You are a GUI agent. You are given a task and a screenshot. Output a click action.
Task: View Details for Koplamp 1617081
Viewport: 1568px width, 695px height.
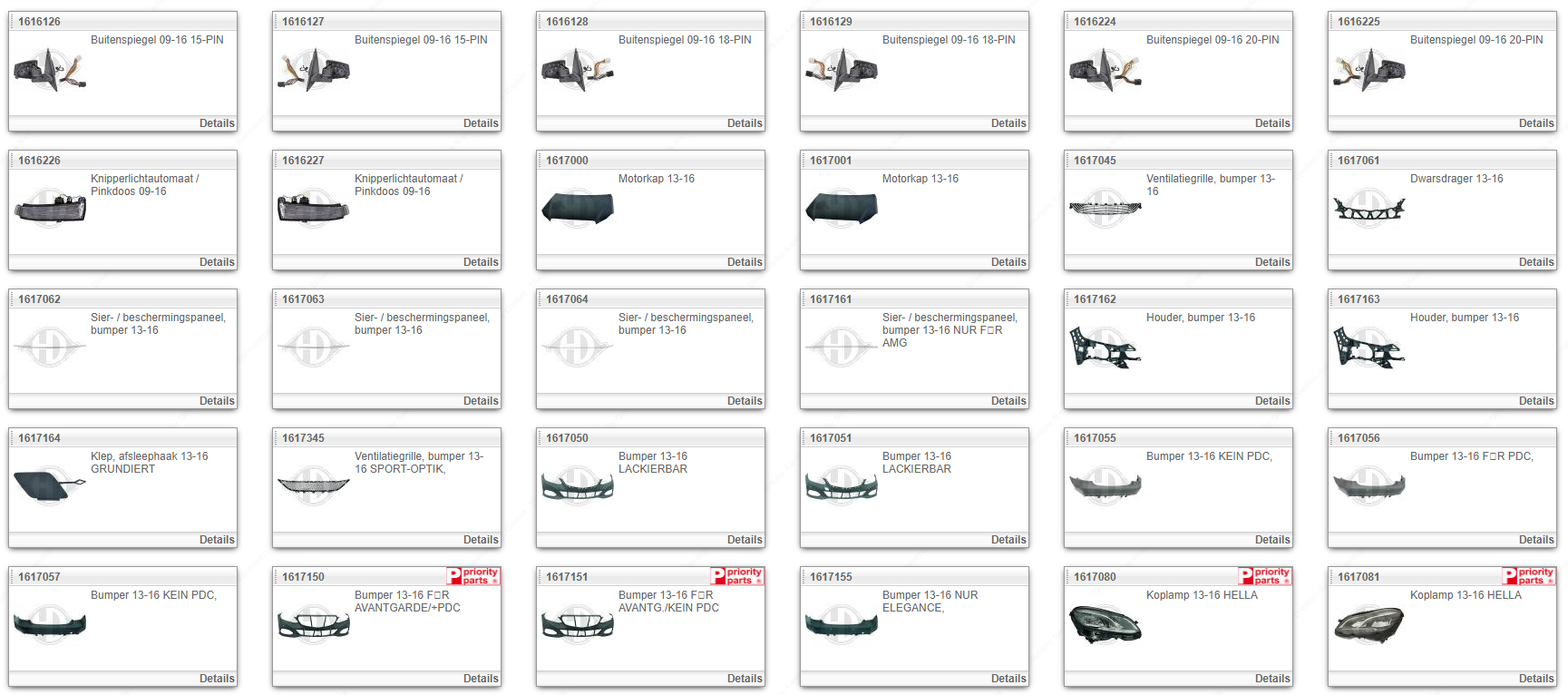point(1535,679)
